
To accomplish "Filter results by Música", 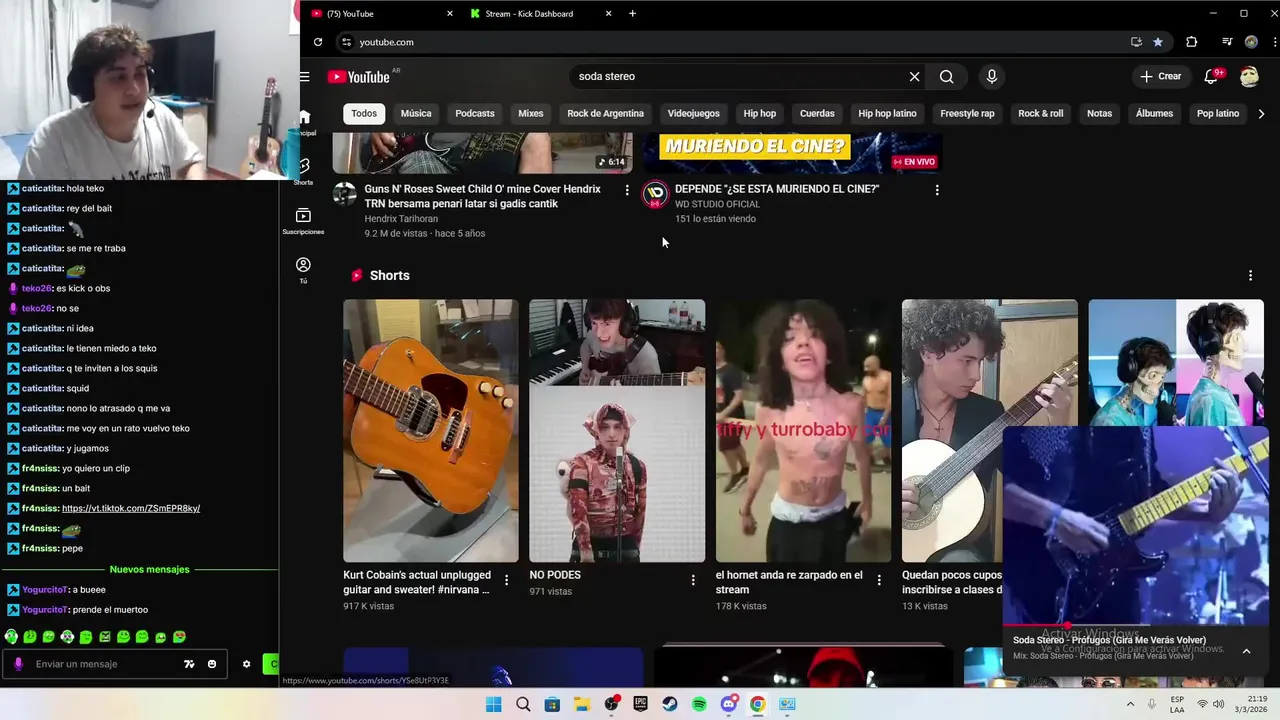I will [416, 114].
